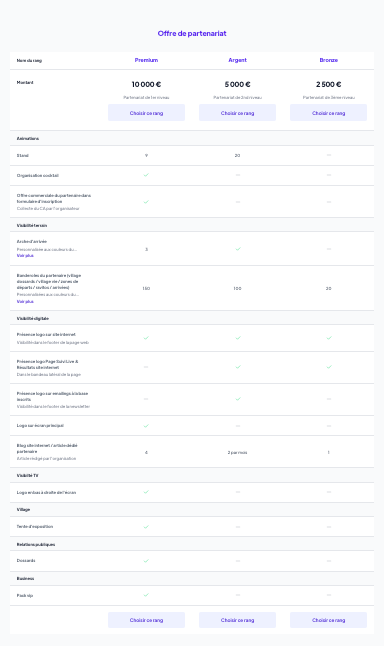Click Bronze dash in Stand row
Screen dimensions: 384x646
coord(329,155)
